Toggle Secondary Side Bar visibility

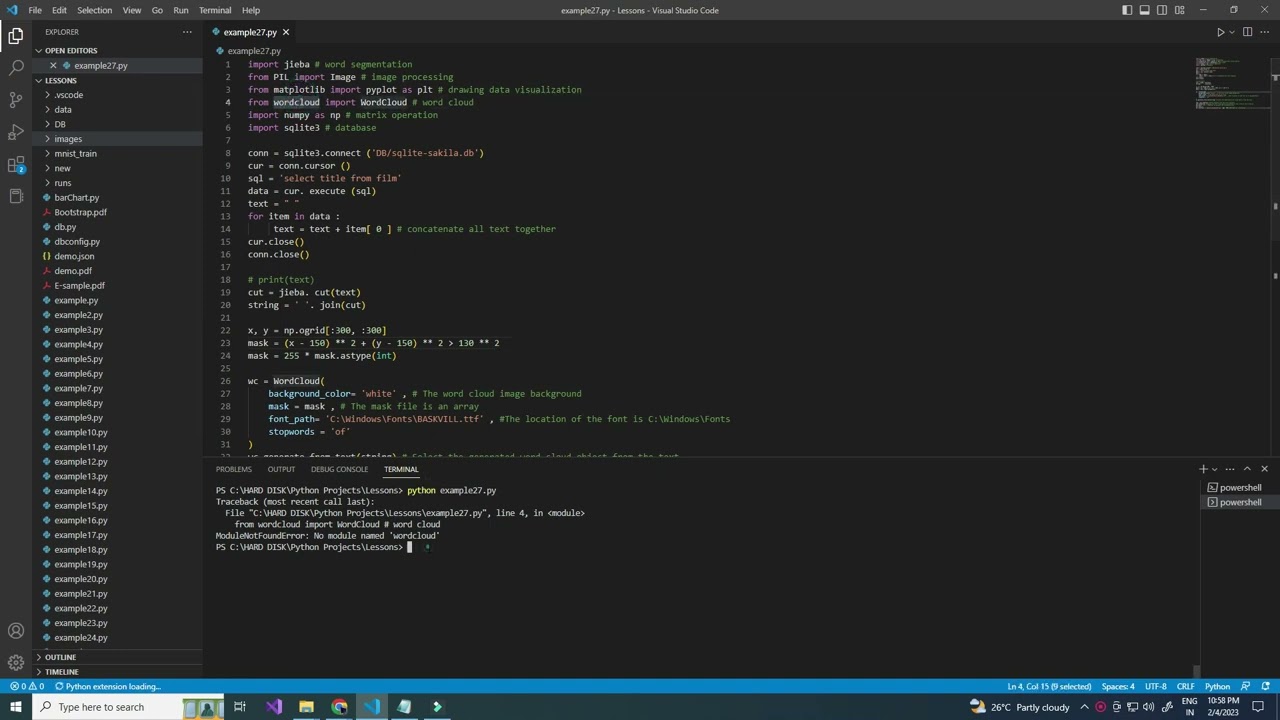(x=1162, y=10)
